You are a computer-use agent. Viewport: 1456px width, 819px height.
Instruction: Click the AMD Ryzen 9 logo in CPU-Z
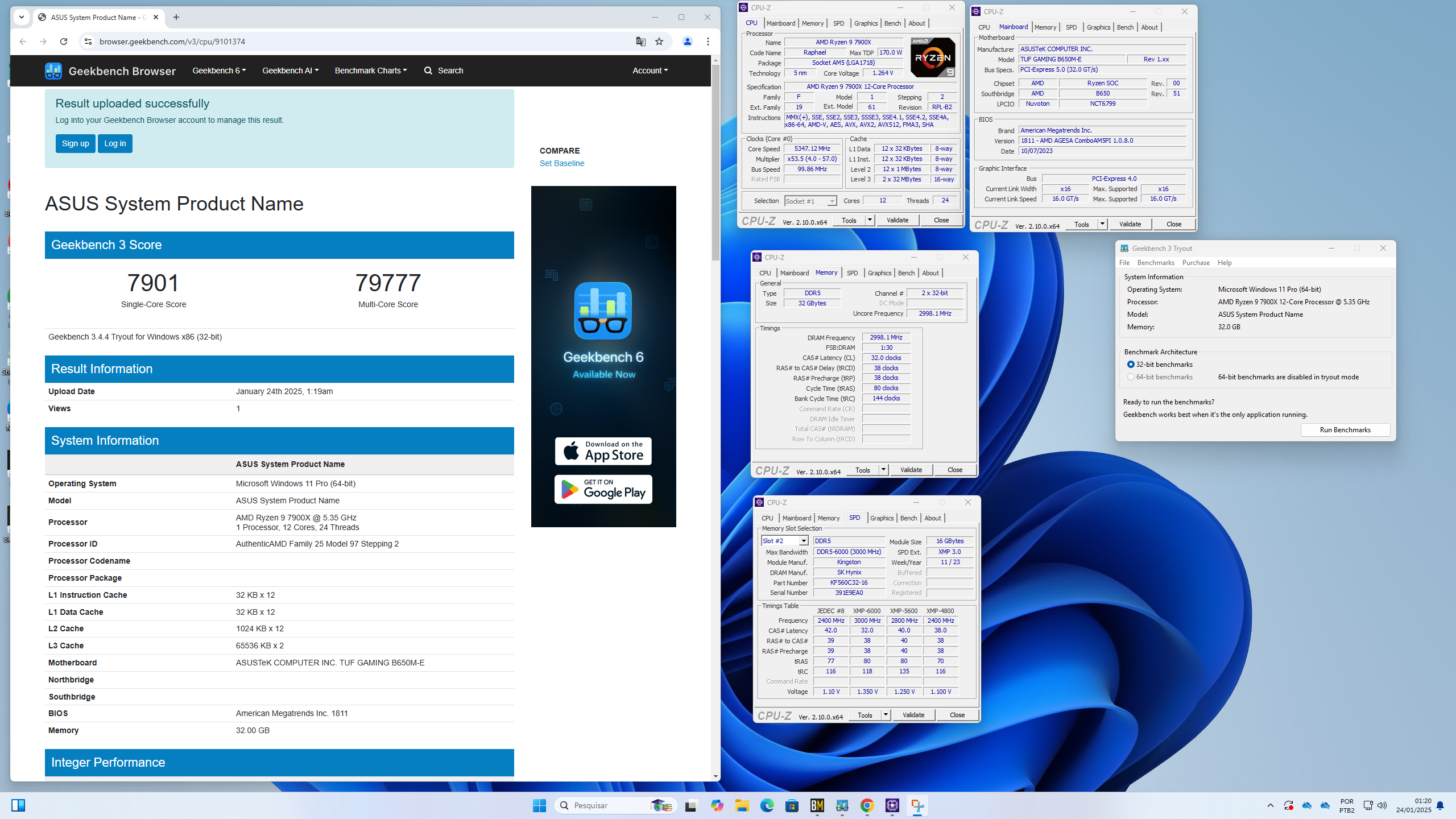click(x=933, y=57)
